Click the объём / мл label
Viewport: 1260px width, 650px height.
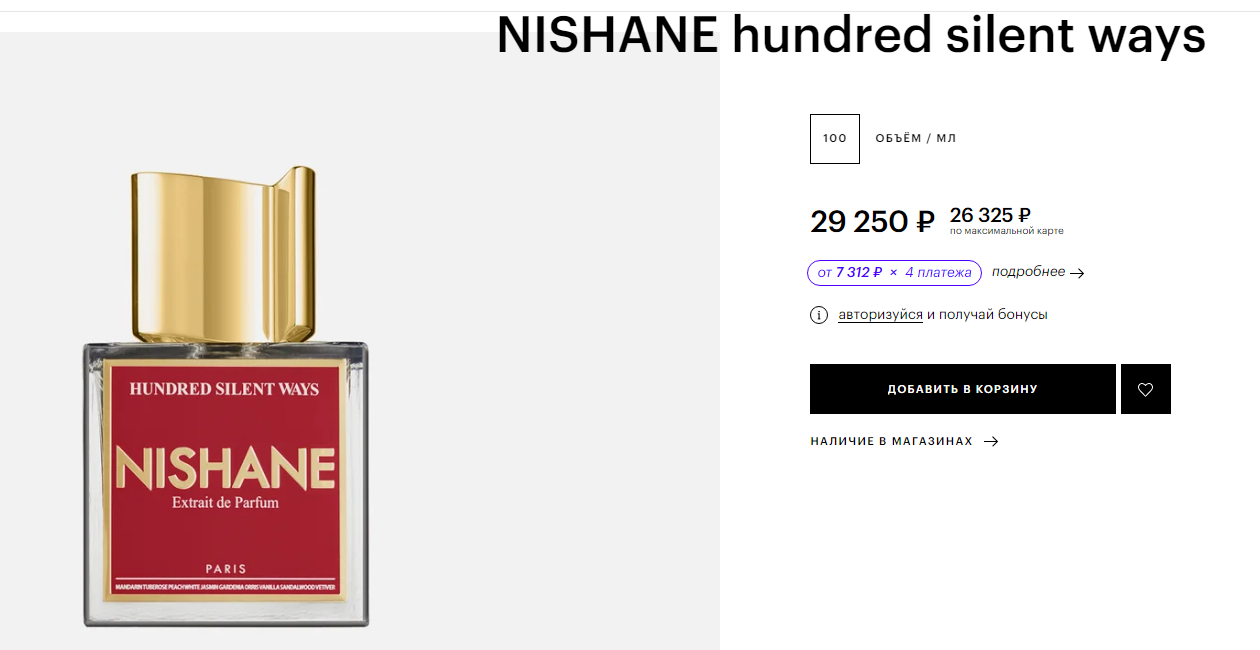915,139
